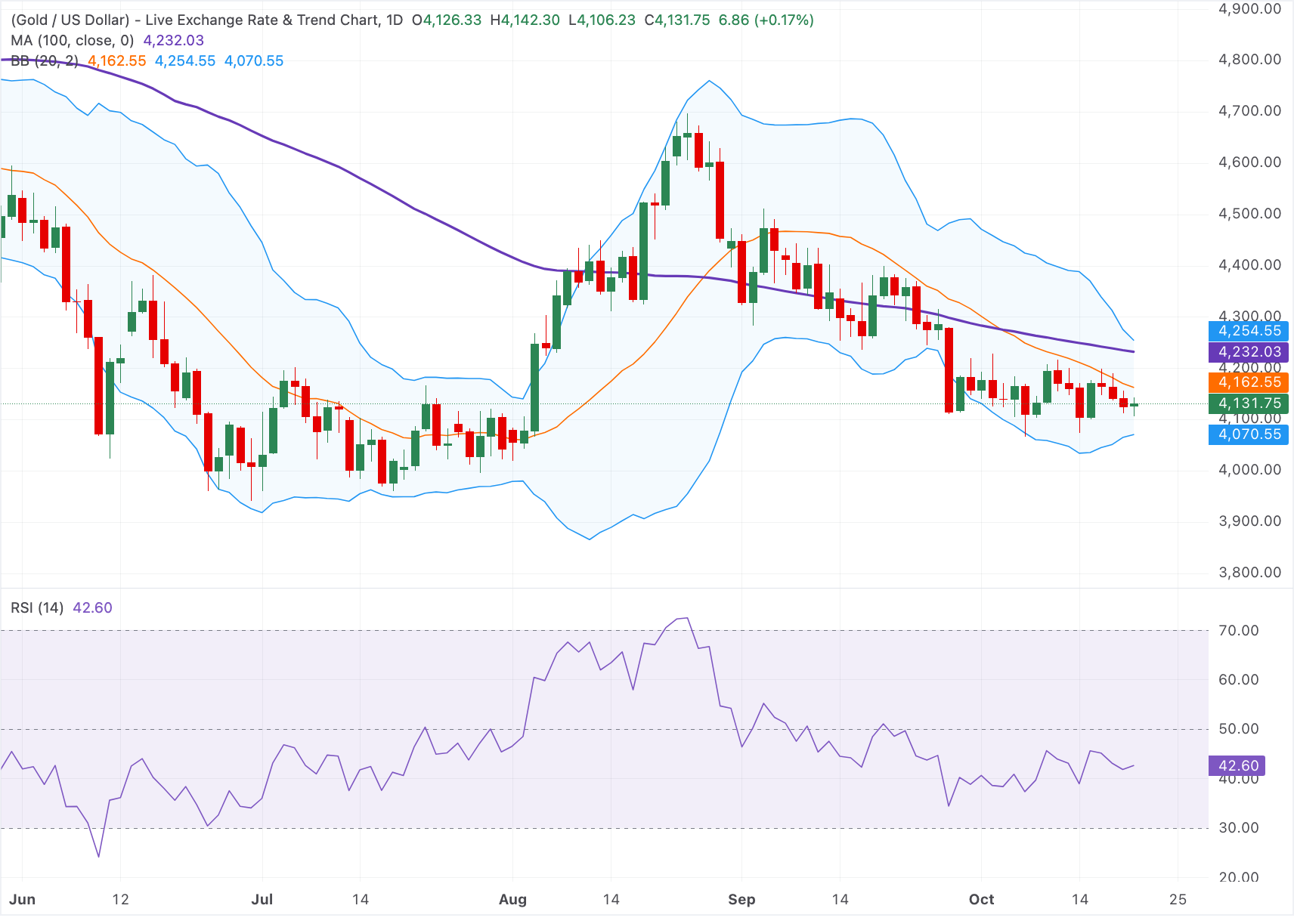Click the 12 date label in June
1294x924 pixels.
tap(120, 899)
